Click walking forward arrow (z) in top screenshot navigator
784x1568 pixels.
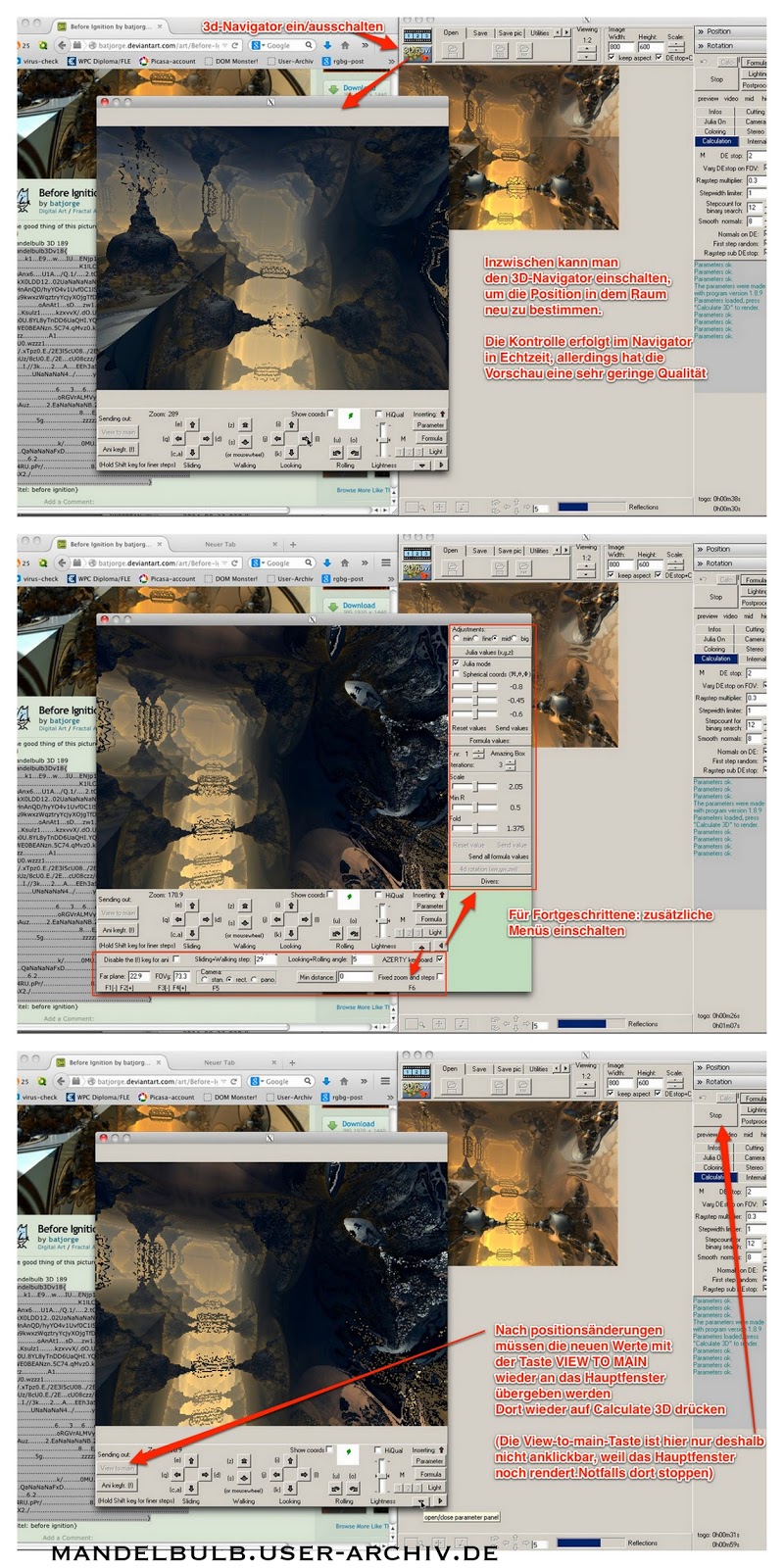(x=244, y=425)
